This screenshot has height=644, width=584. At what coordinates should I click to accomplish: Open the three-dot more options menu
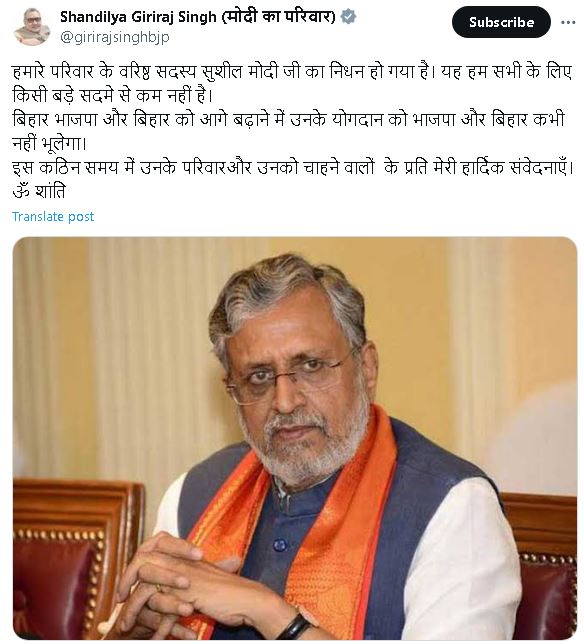[568, 23]
